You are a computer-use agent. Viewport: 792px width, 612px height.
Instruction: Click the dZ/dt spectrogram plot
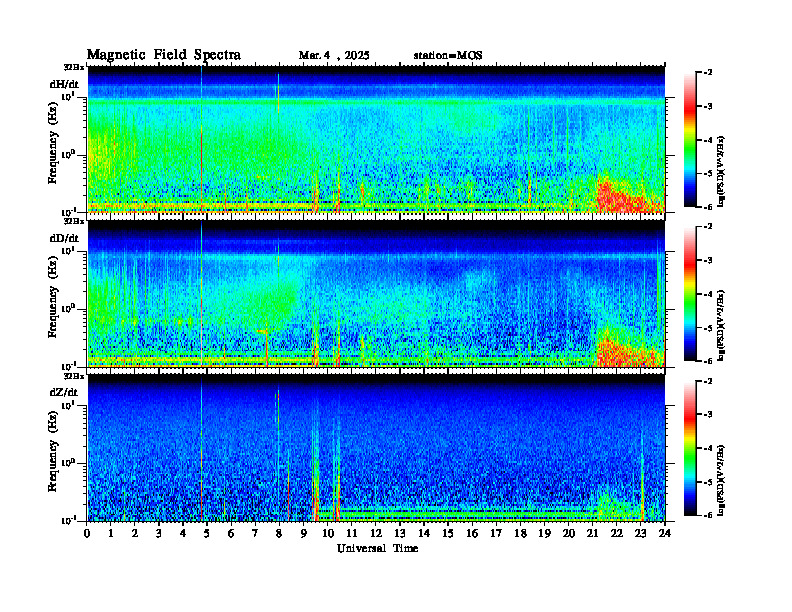pyautogui.click(x=376, y=447)
